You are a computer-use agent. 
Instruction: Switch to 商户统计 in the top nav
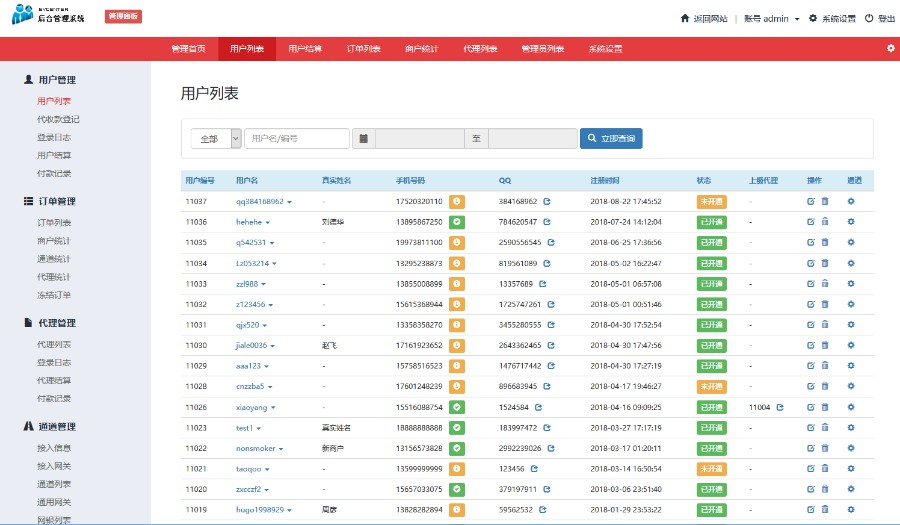tap(421, 49)
